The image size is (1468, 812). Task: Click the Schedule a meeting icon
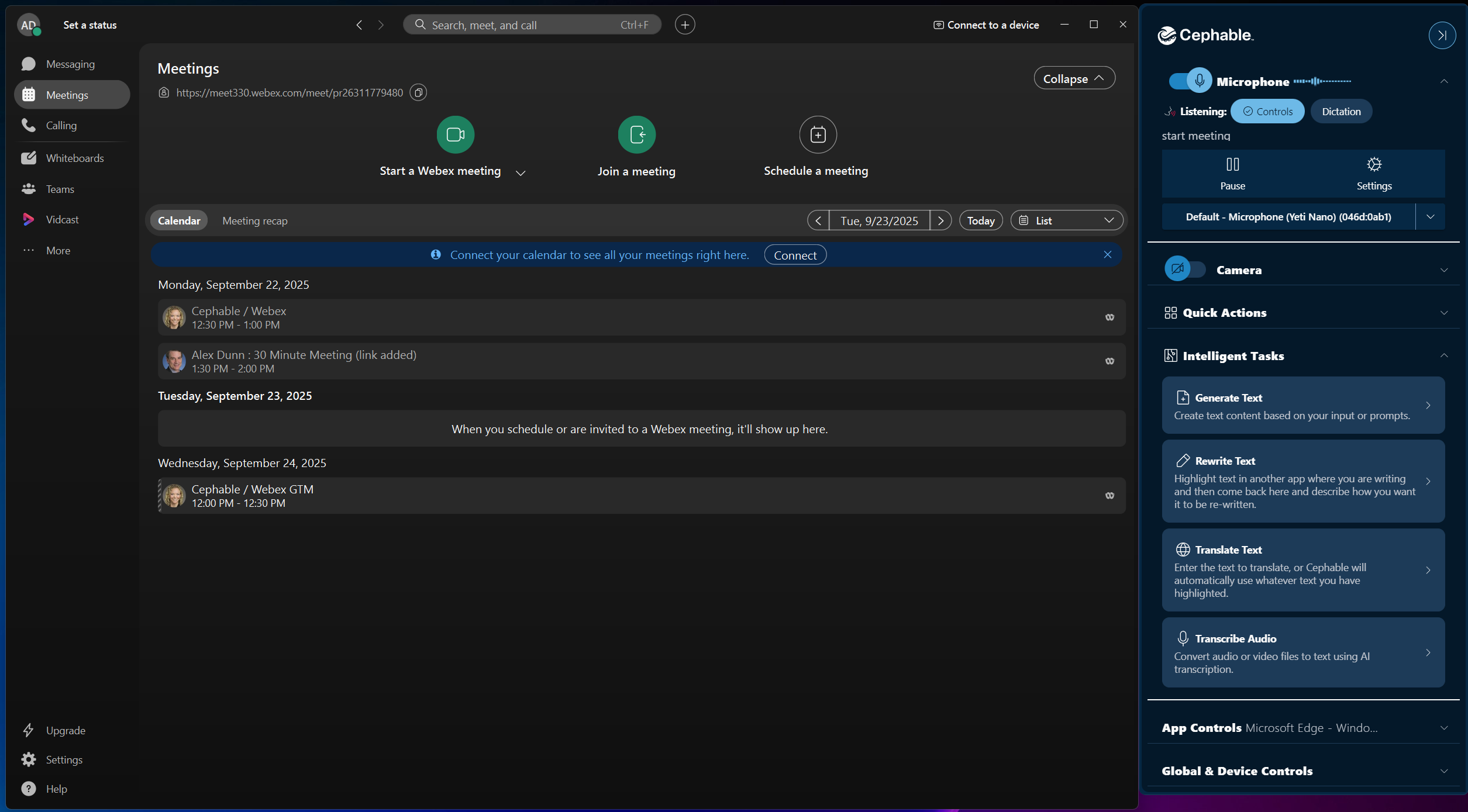pyautogui.click(x=818, y=134)
